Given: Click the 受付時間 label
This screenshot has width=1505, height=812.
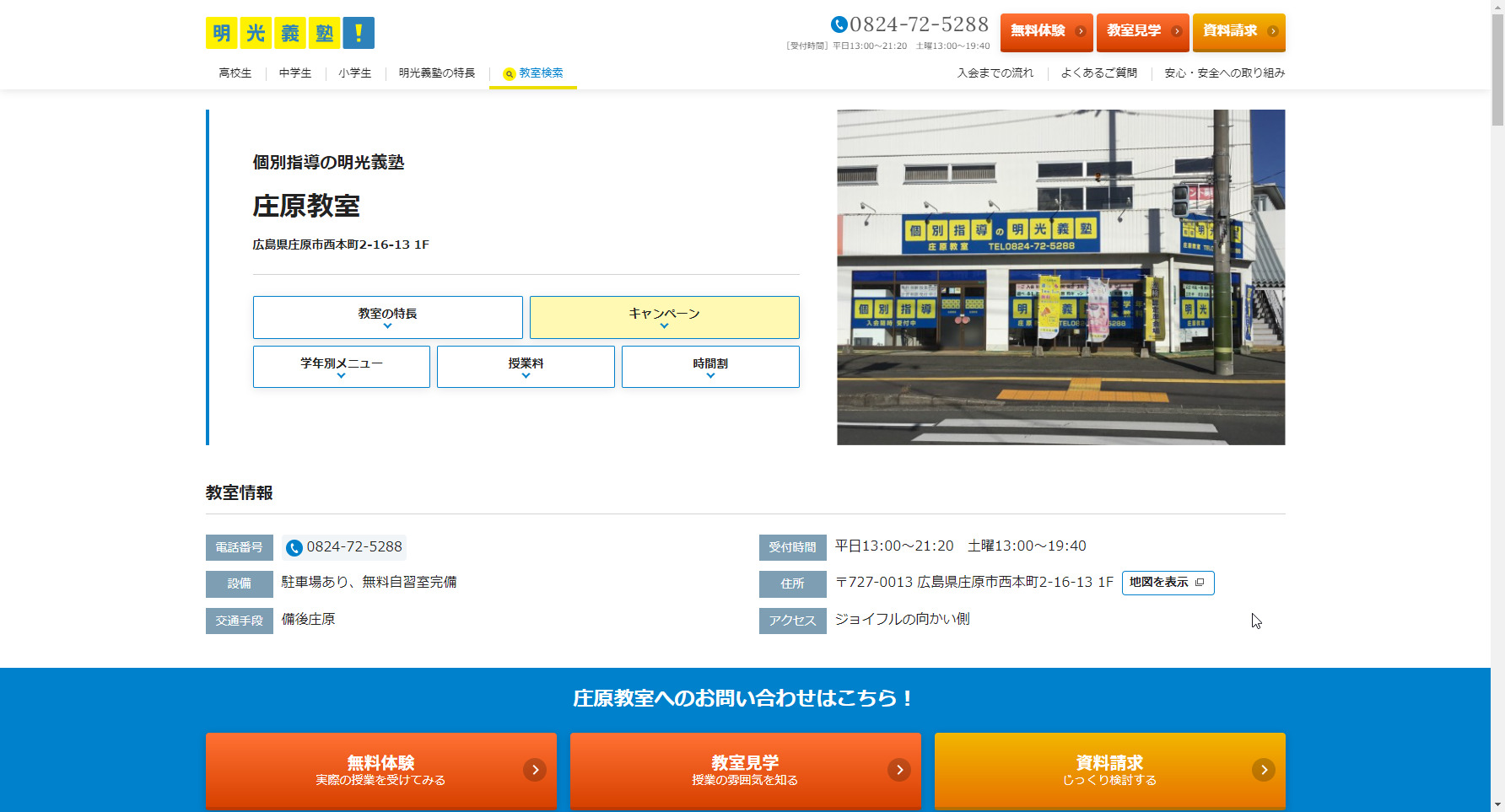Looking at the screenshot, I should click(792, 547).
